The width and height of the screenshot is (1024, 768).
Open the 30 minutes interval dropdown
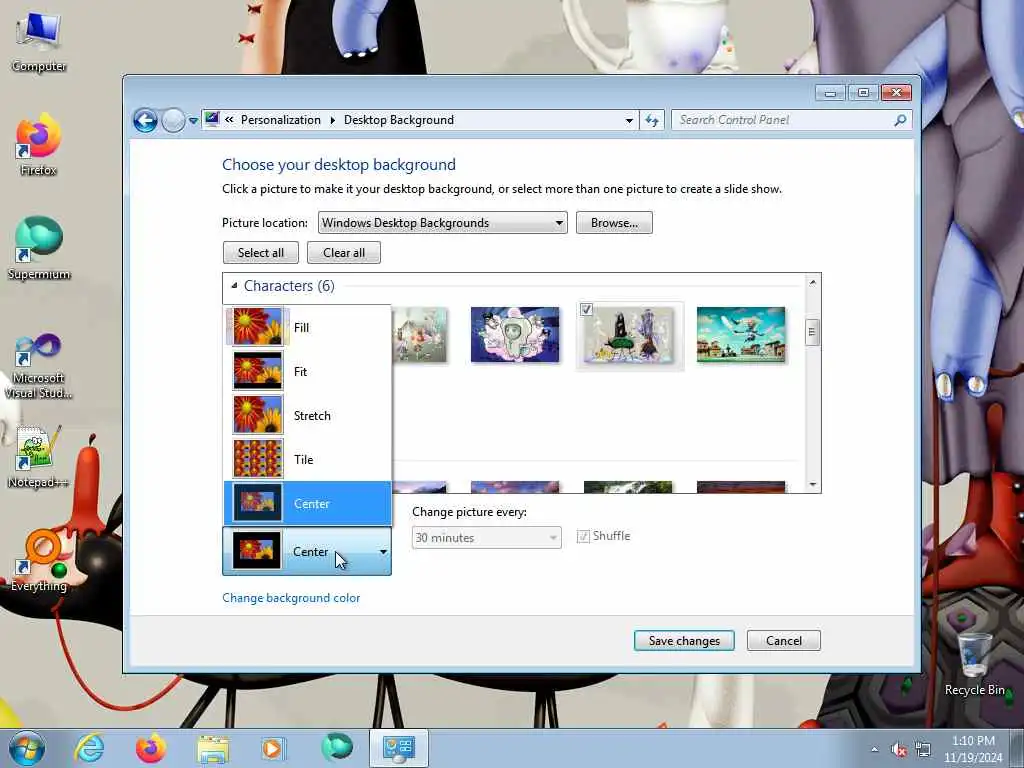click(x=487, y=537)
